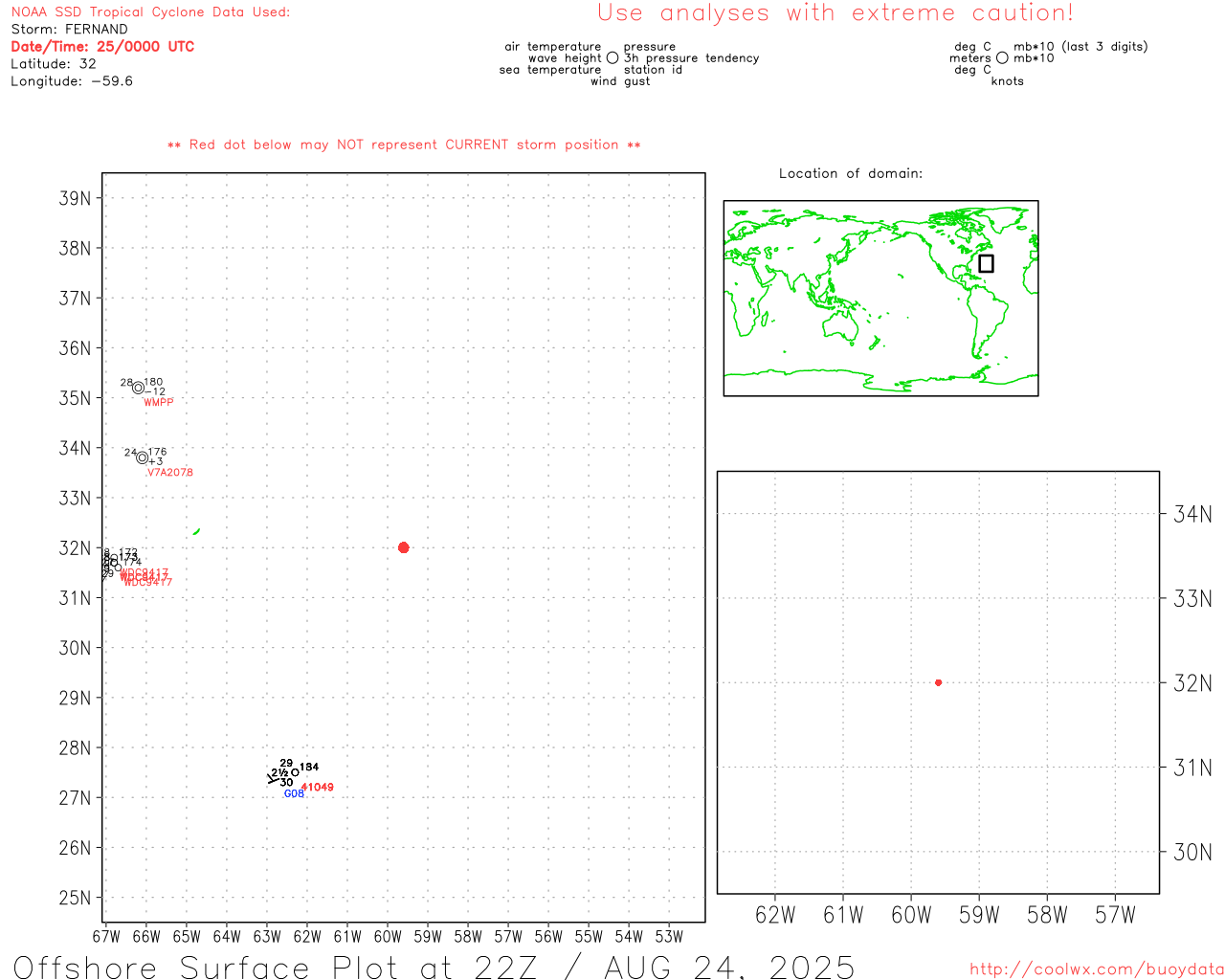Select the 'Location of domain:' caption

851,173
